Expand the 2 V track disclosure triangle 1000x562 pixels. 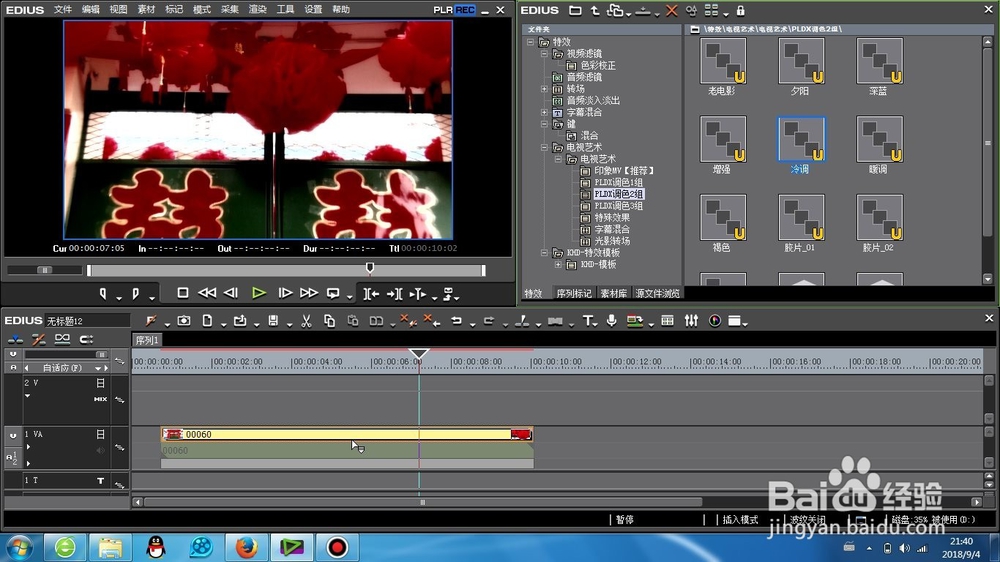(27, 396)
